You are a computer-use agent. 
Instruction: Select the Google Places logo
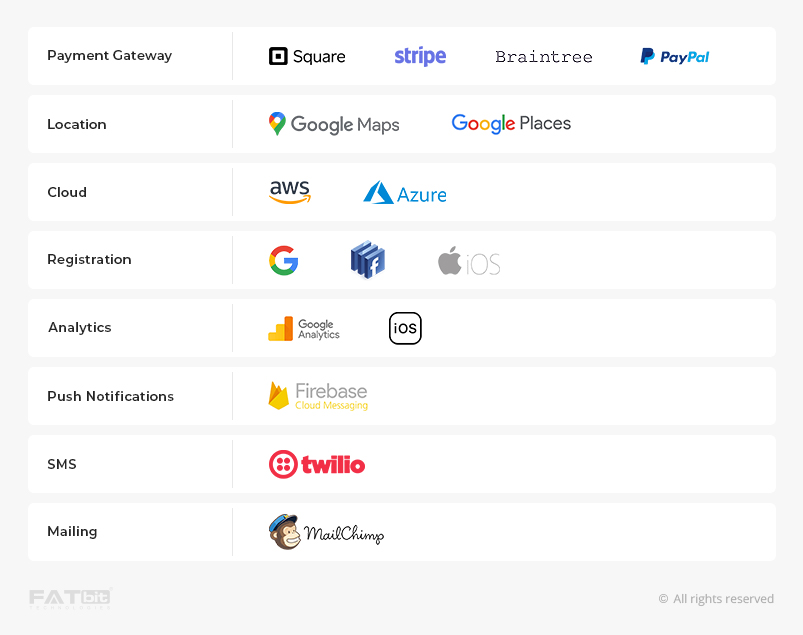[x=511, y=123]
